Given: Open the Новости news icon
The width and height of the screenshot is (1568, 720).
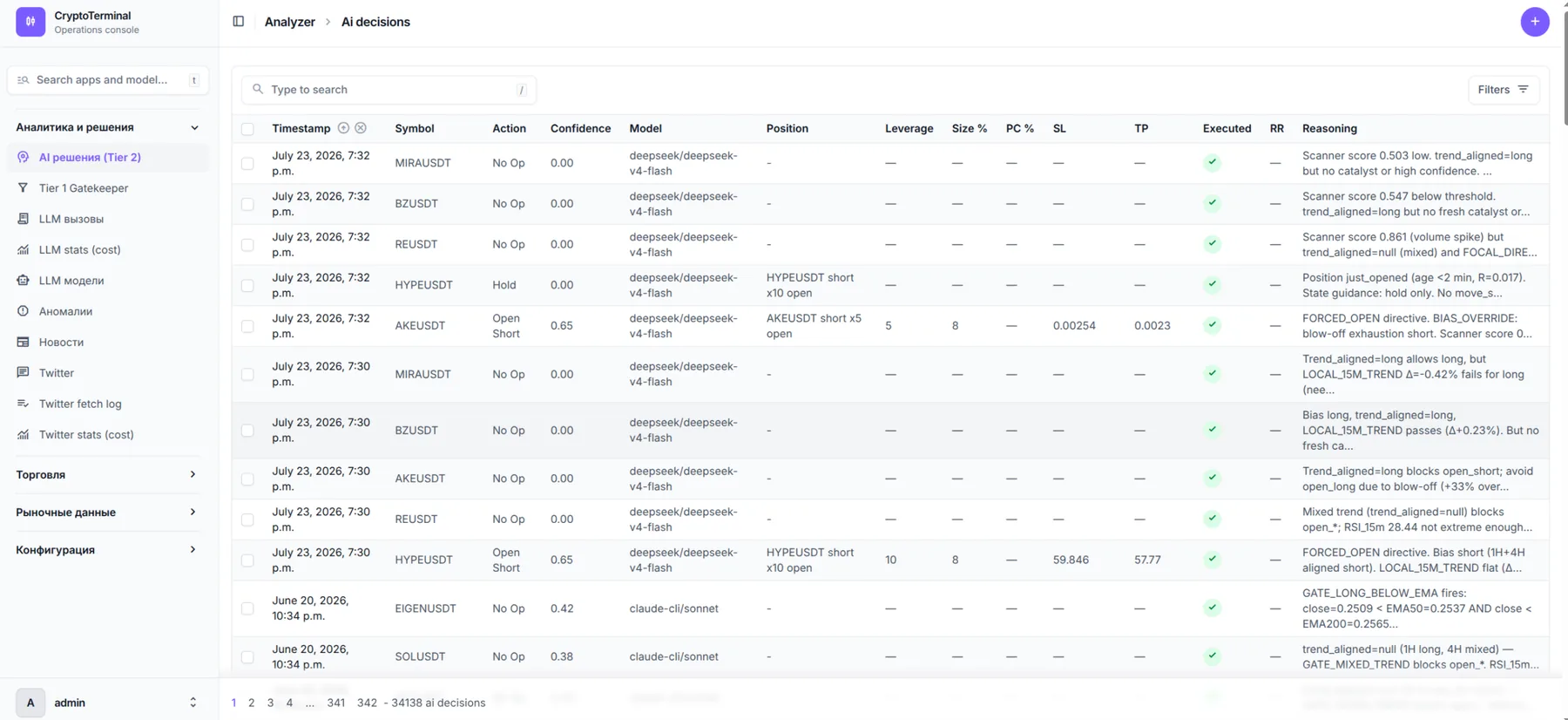Looking at the screenshot, I should [24, 343].
